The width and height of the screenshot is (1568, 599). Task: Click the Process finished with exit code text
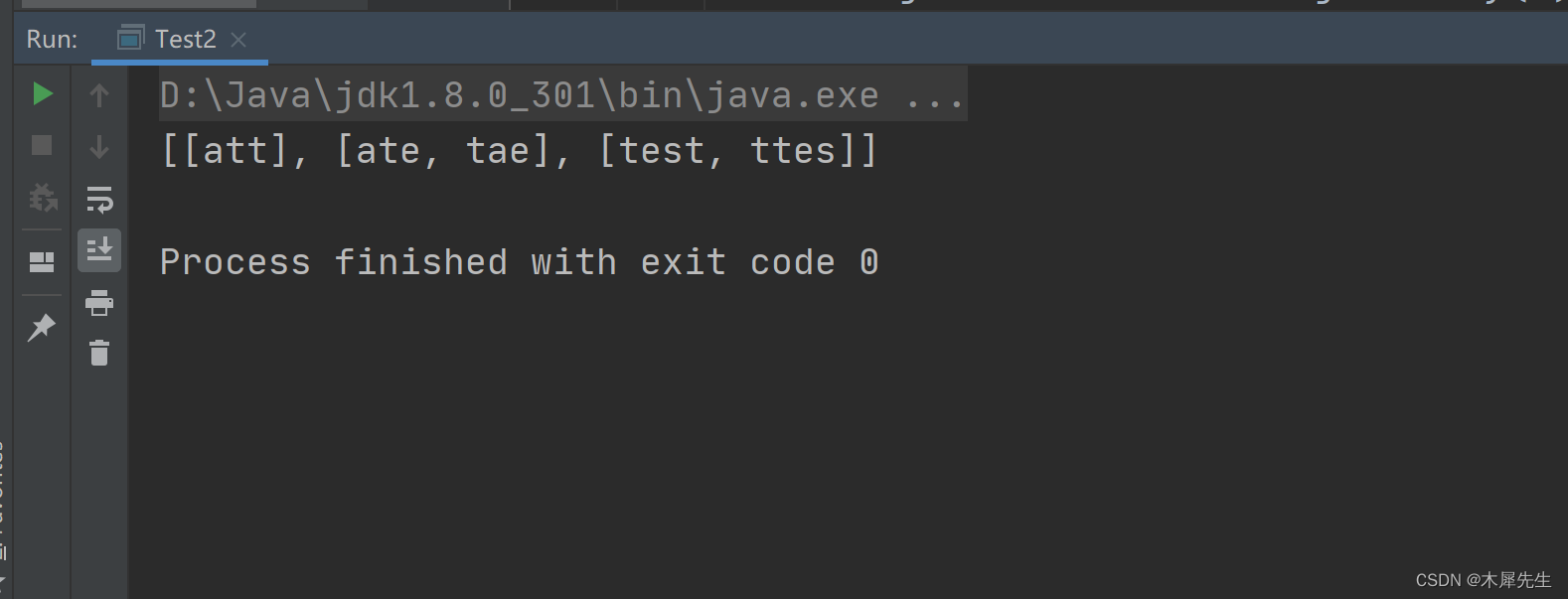tap(519, 262)
